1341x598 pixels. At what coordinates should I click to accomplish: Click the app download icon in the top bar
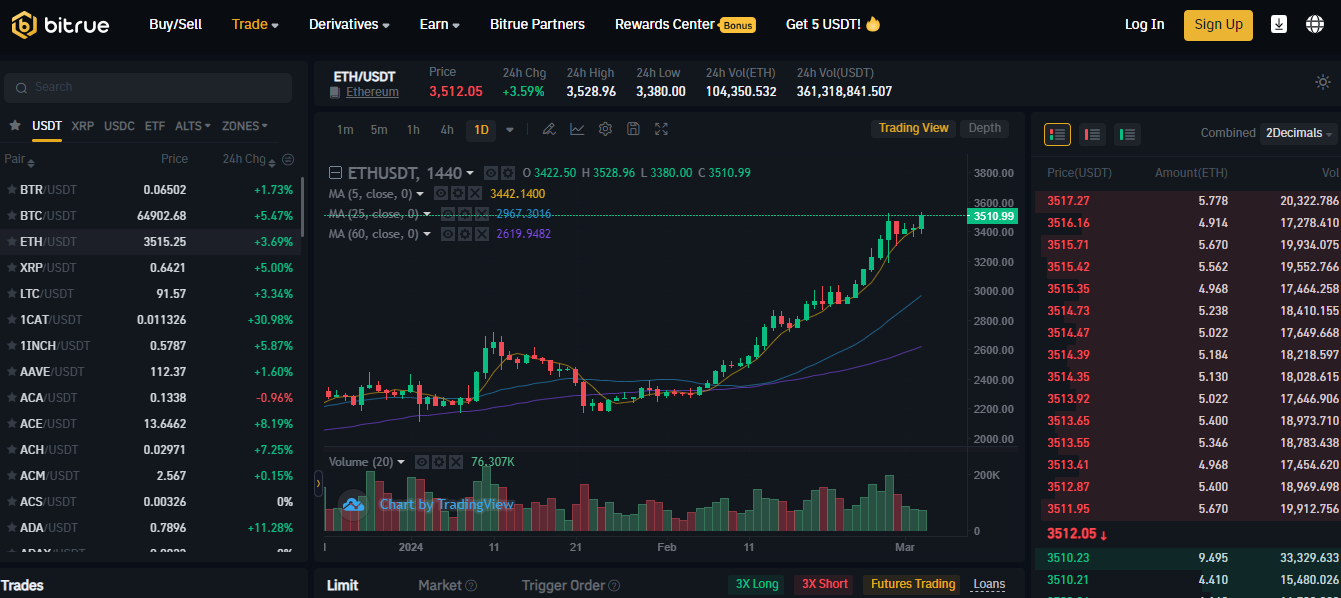tap(1279, 22)
